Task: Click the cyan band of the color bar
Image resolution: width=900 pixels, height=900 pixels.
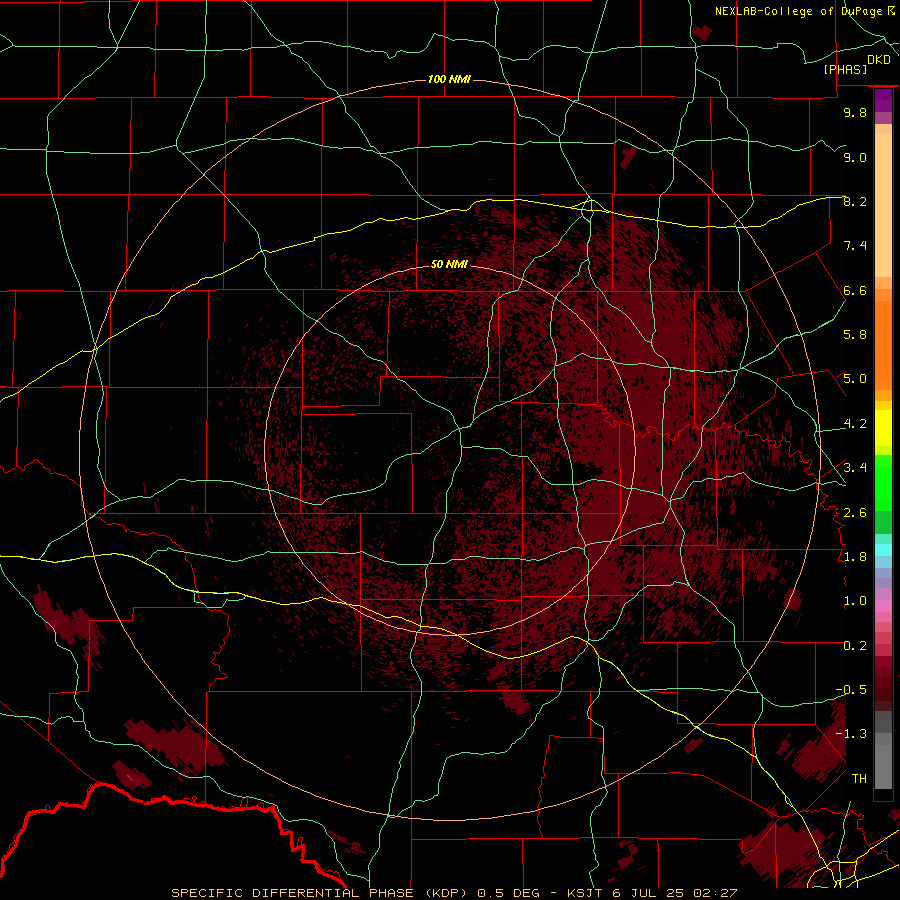Action: pyautogui.click(x=883, y=550)
